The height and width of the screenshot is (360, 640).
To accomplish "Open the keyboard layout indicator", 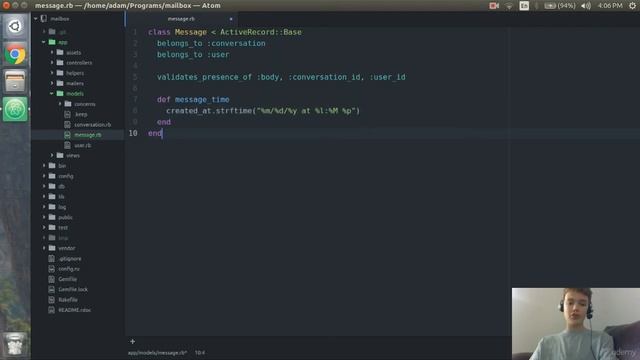I will pyautogui.click(x=524, y=6).
